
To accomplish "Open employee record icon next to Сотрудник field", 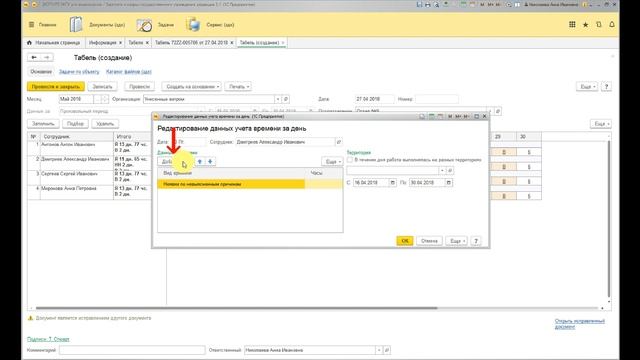I will [x=338, y=142].
